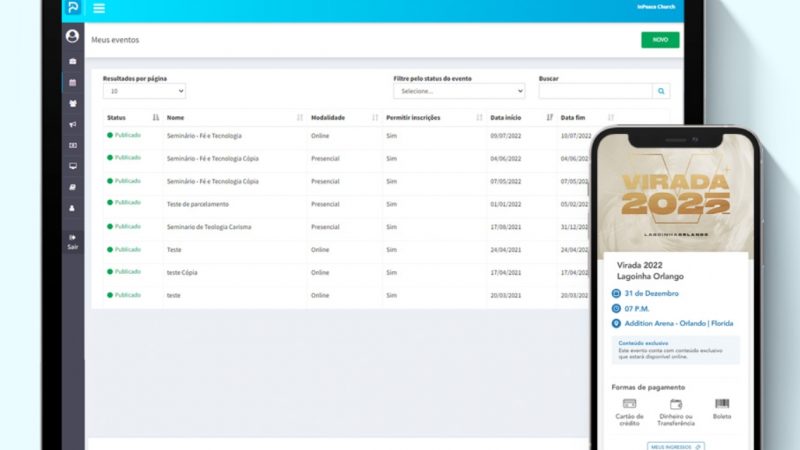
Task: Open the Filtre pelo status dropdown
Action: 458,91
